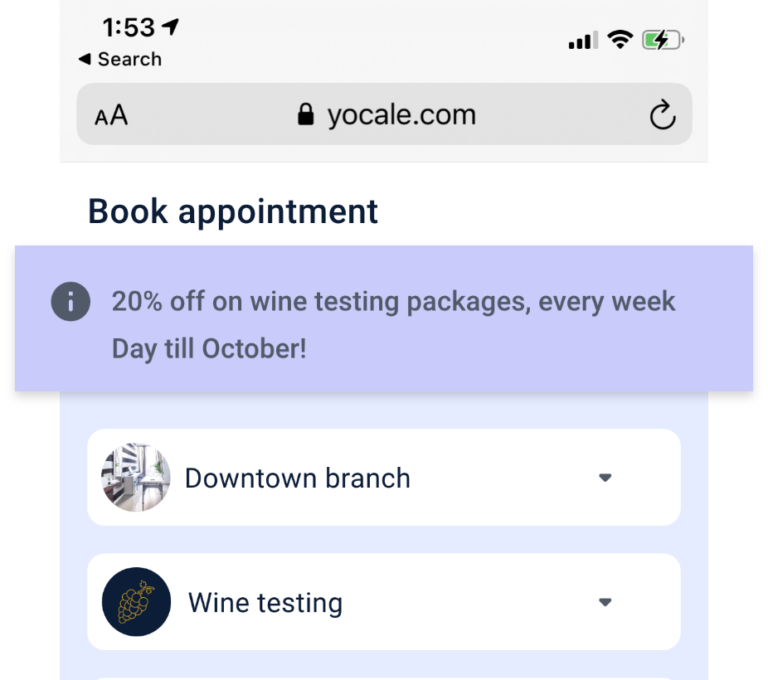The width and height of the screenshot is (768, 680).
Task: Tap the 1:53 clock in status bar
Action: pyautogui.click(x=128, y=27)
